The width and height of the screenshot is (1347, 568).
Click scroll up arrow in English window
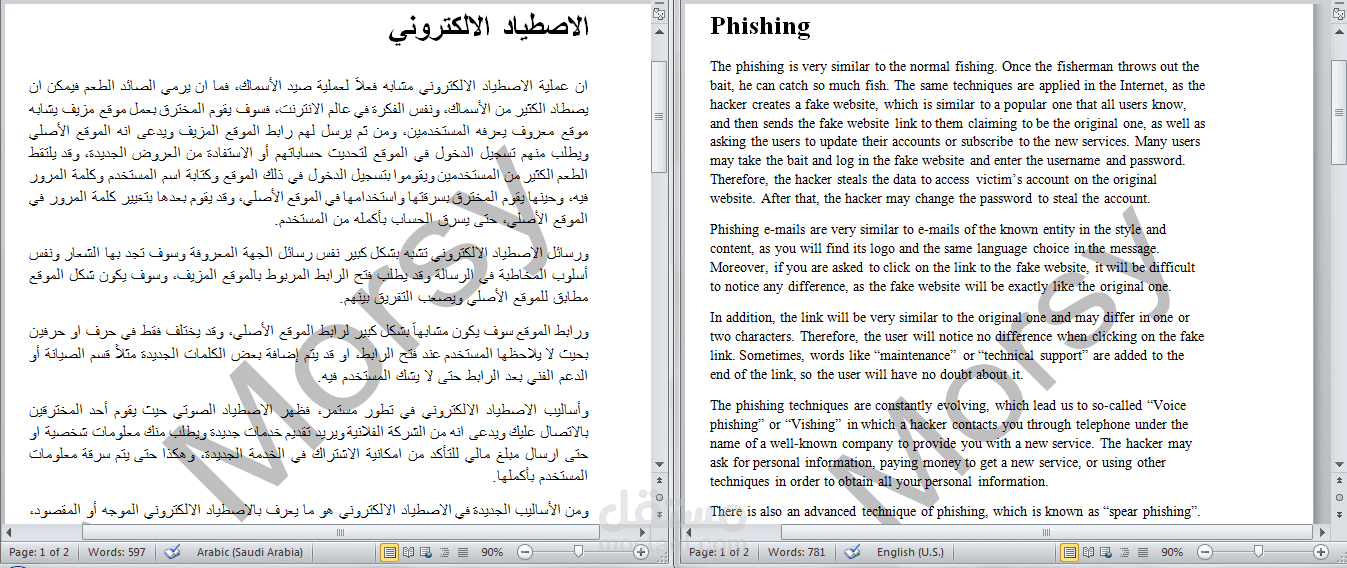pos(1339,32)
